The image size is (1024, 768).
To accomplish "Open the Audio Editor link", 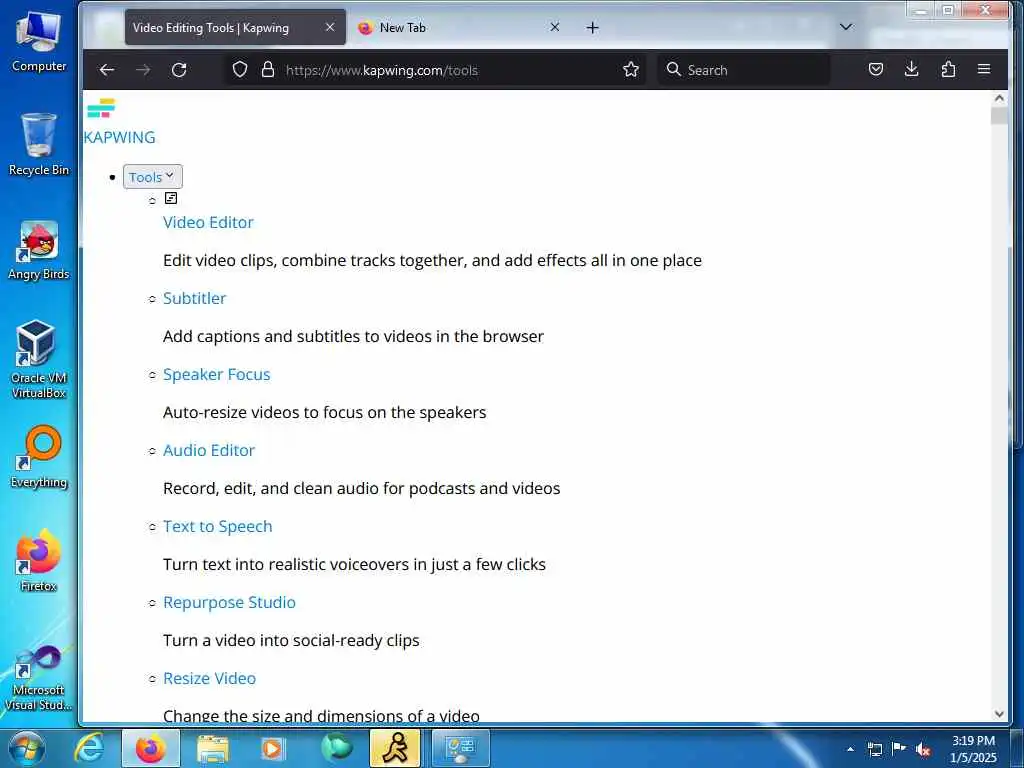I will 209,450.
